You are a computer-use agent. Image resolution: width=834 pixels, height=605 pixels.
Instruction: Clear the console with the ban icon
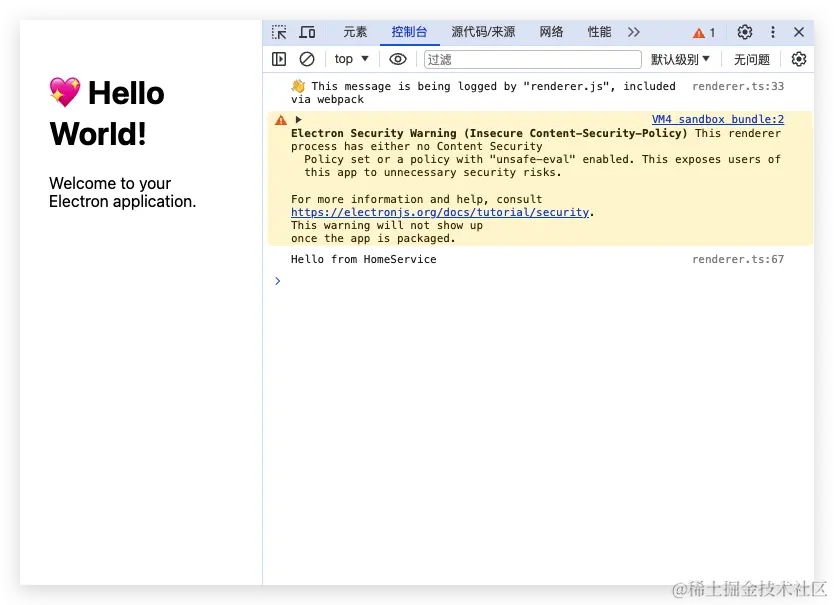click(x=307, y=59)
